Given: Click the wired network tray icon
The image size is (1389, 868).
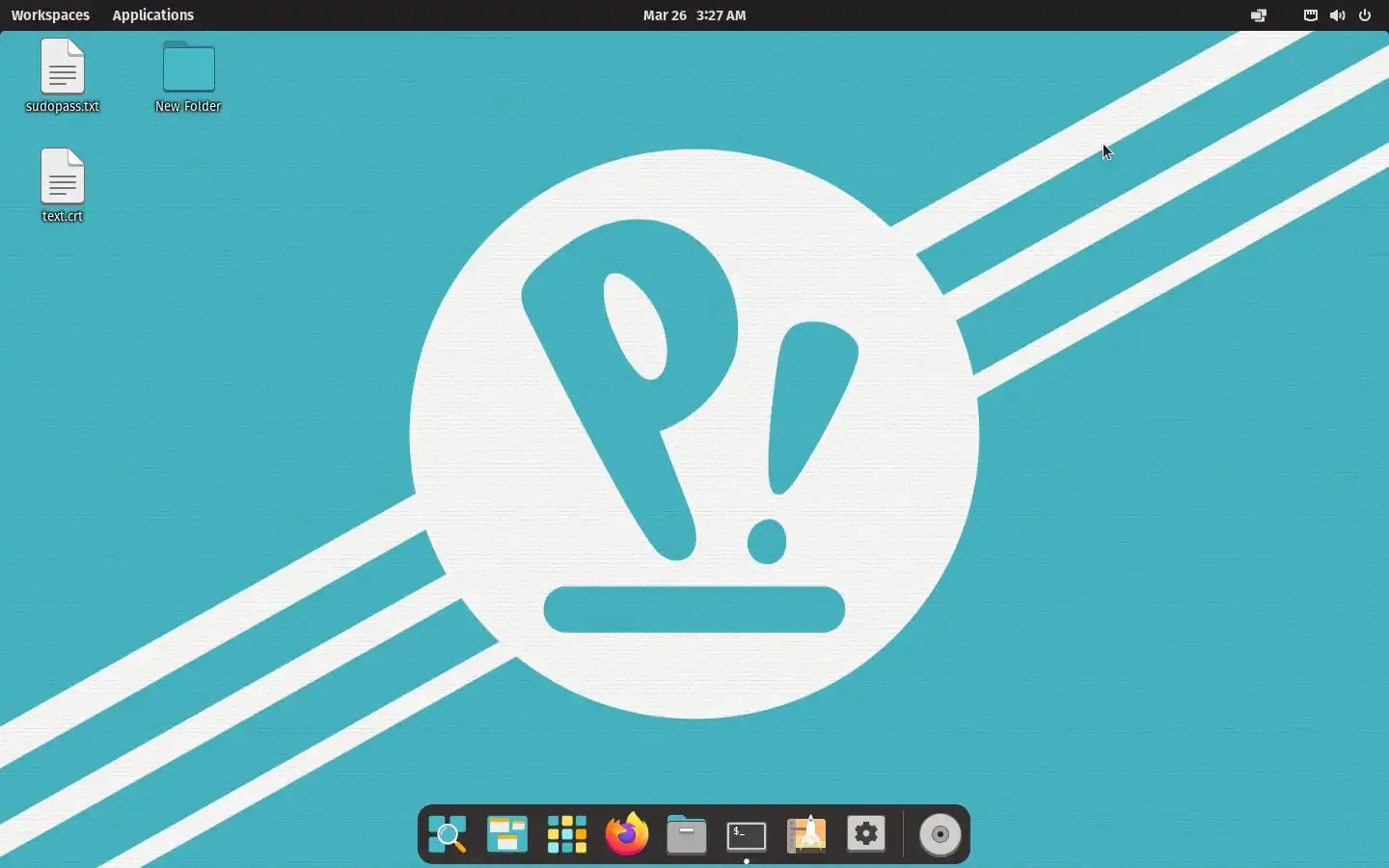Looking at the screenshot, I should coord(1311,15).
